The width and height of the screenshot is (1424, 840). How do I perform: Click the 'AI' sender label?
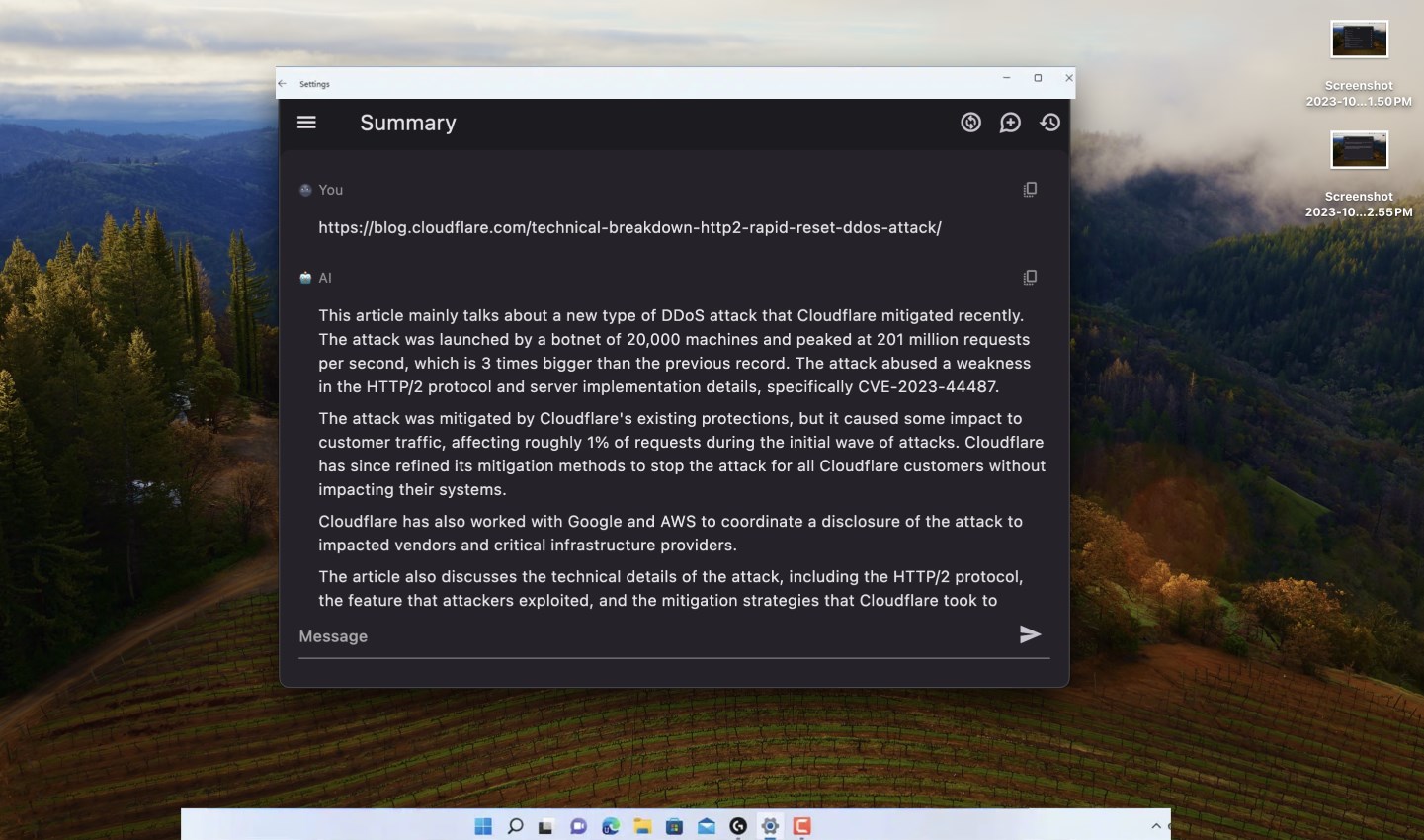coord(325,278)
